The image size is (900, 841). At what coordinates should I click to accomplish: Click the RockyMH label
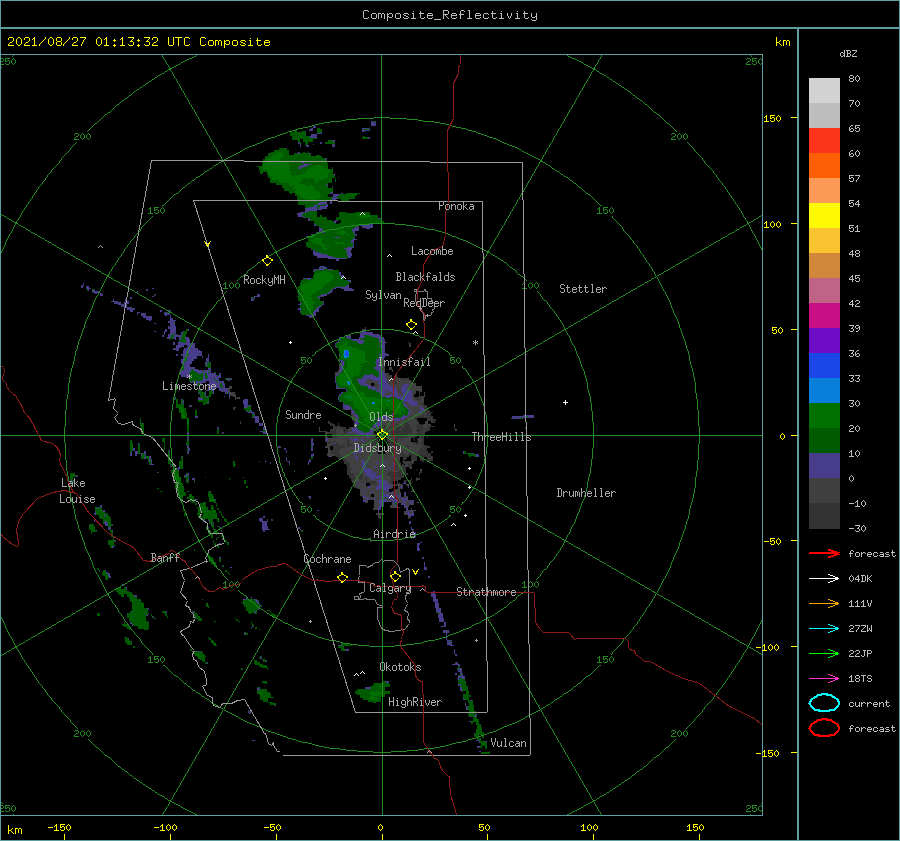[x=264, y=280]
